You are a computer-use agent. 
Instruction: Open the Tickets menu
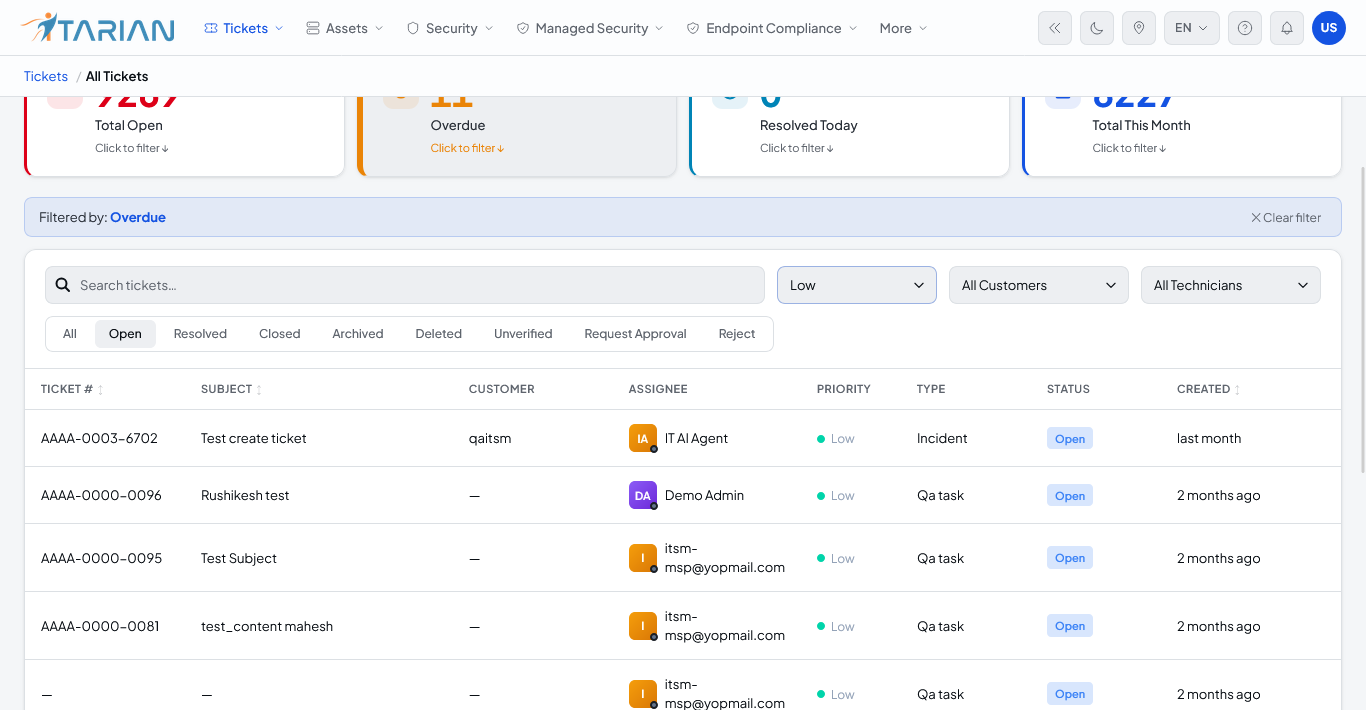click(x=244, y=28)
